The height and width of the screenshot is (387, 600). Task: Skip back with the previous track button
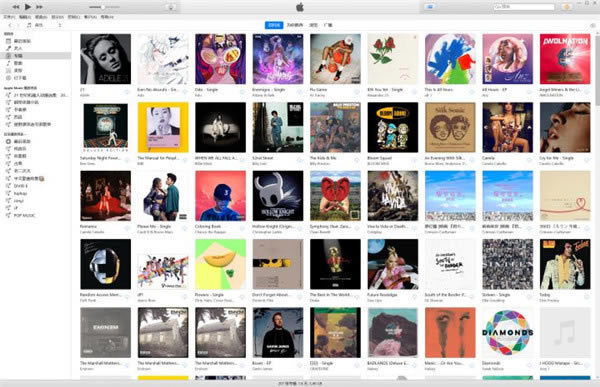coord(16,7)
